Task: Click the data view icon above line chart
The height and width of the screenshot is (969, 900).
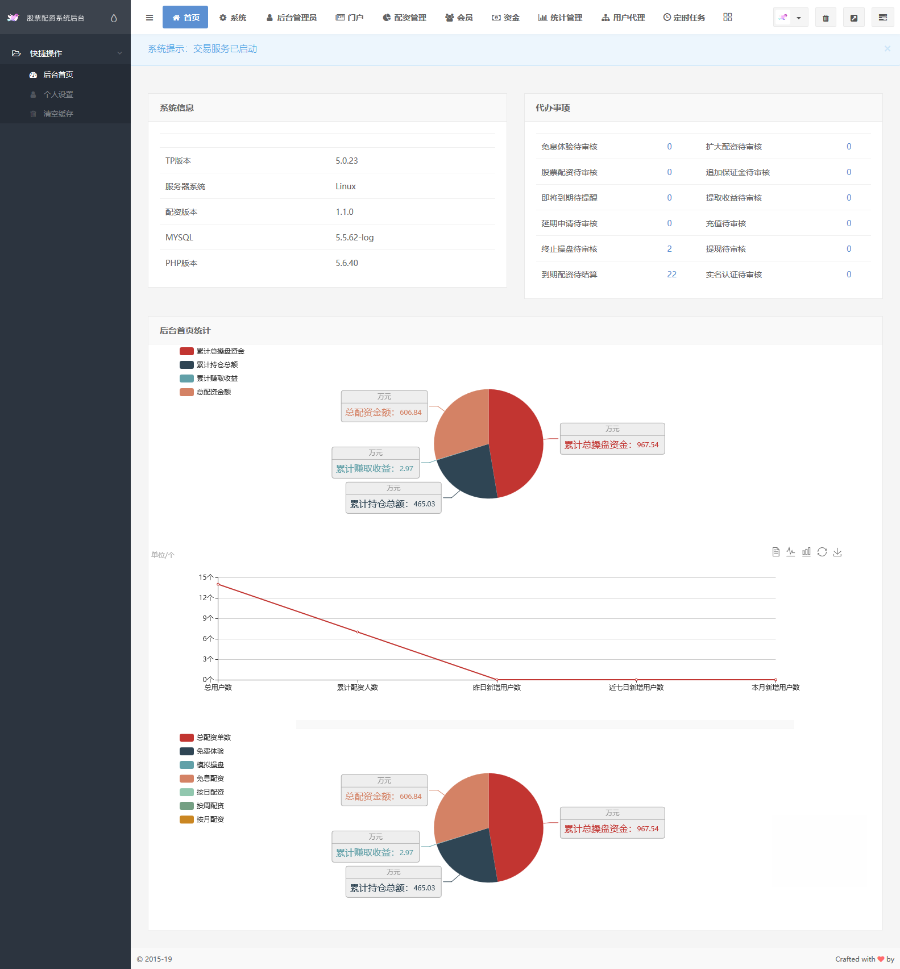Action: (x=775, y=551)
